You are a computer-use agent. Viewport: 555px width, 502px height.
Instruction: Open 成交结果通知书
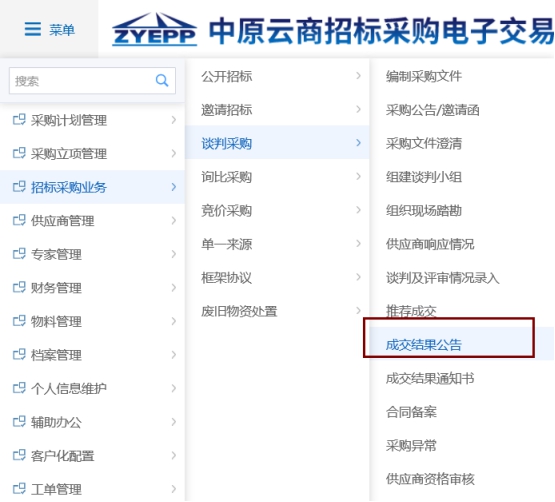(x=430, y=378)
